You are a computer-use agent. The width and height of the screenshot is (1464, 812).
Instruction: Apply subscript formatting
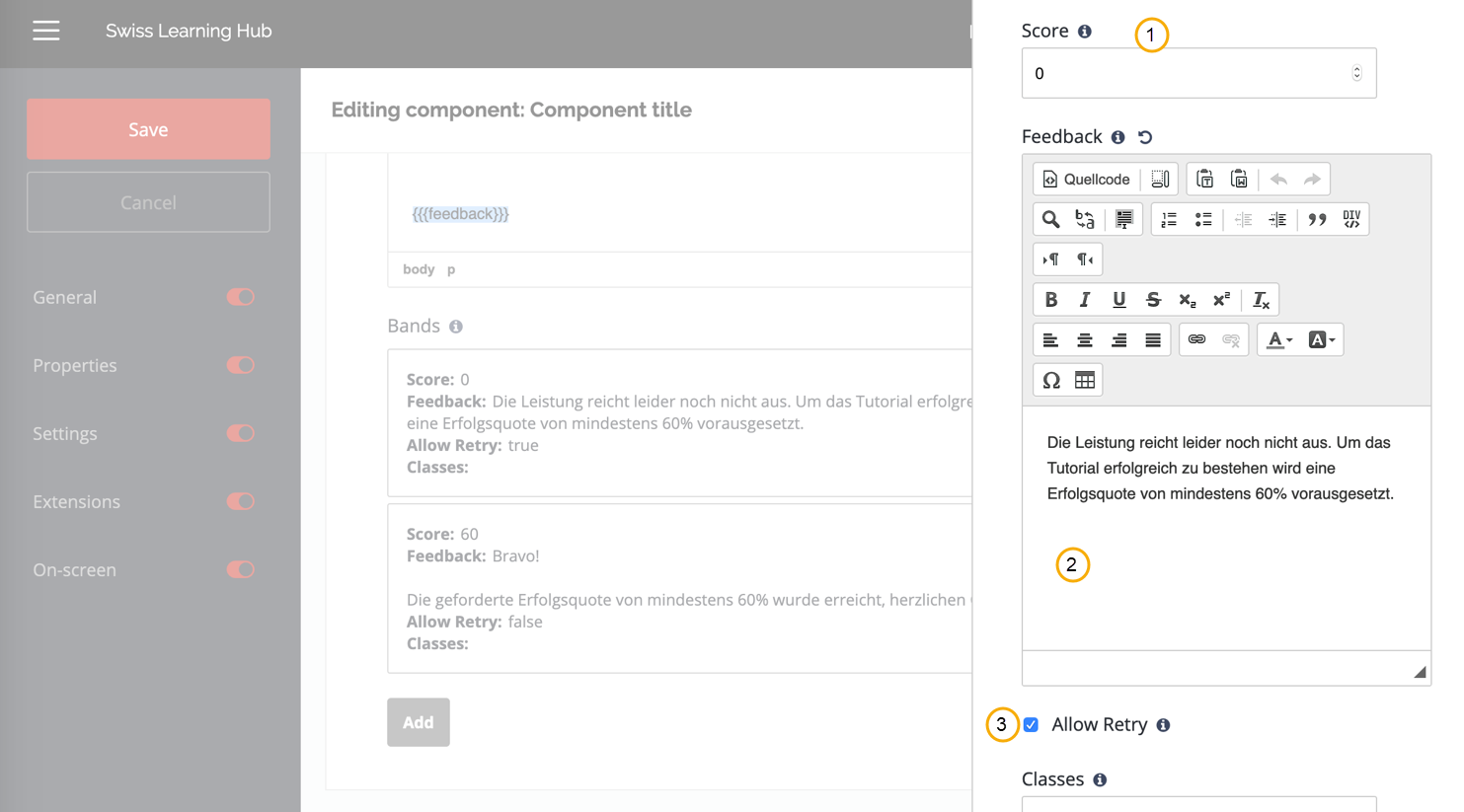pos(1188,300)
